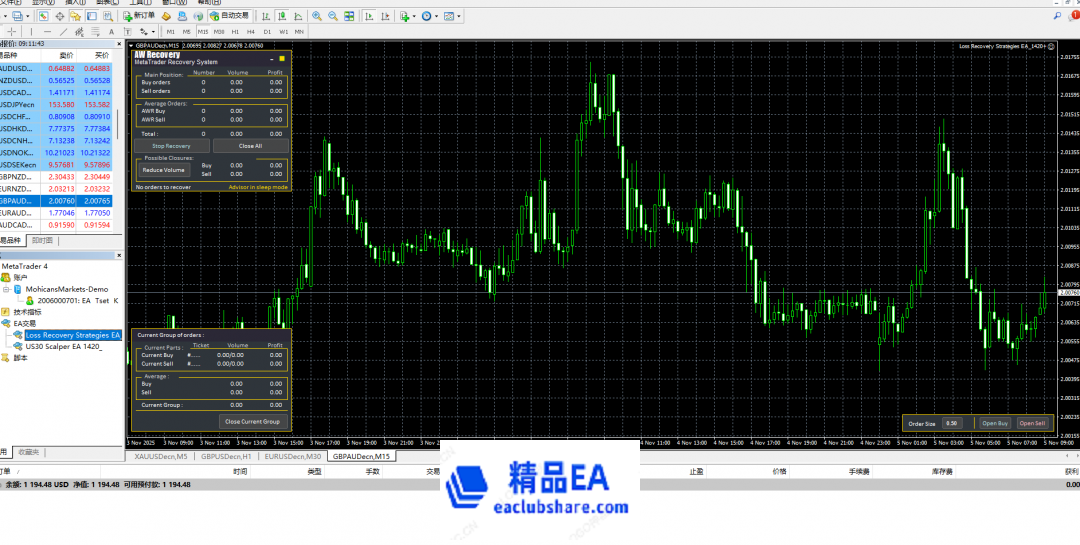Switch chart to M1 timeframe
Image resolution: width=1080 pixels, height=545 pixels.
(171, 32)
